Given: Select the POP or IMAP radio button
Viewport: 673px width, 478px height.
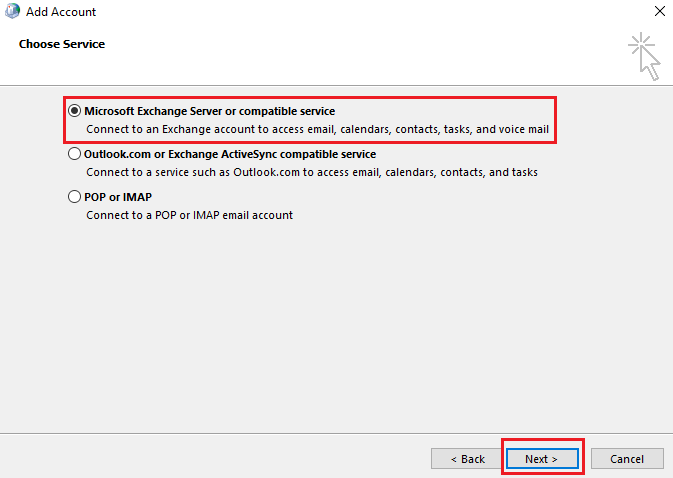Looking at the screenshot, I should coord(75,197).
